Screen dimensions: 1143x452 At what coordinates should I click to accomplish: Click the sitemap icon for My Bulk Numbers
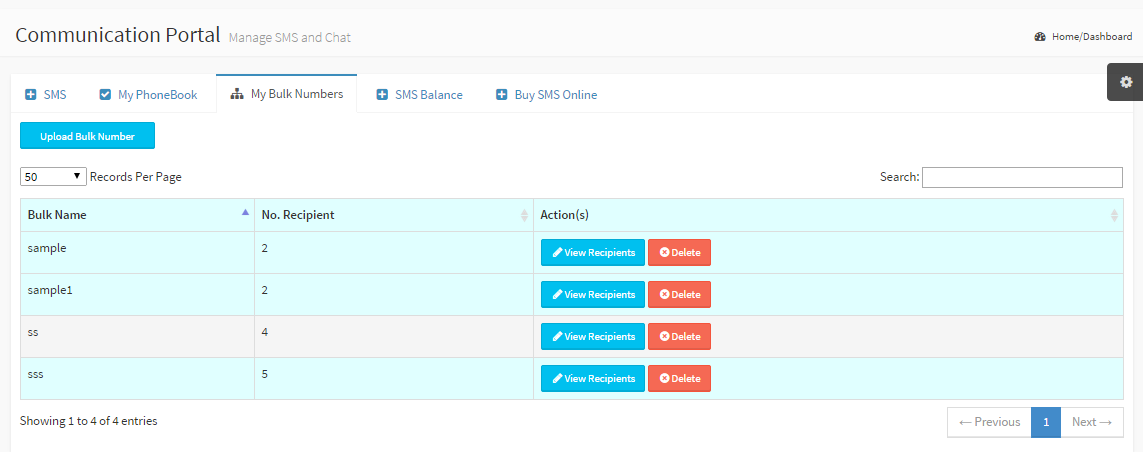pyautogui.click(x=237, y=95)
